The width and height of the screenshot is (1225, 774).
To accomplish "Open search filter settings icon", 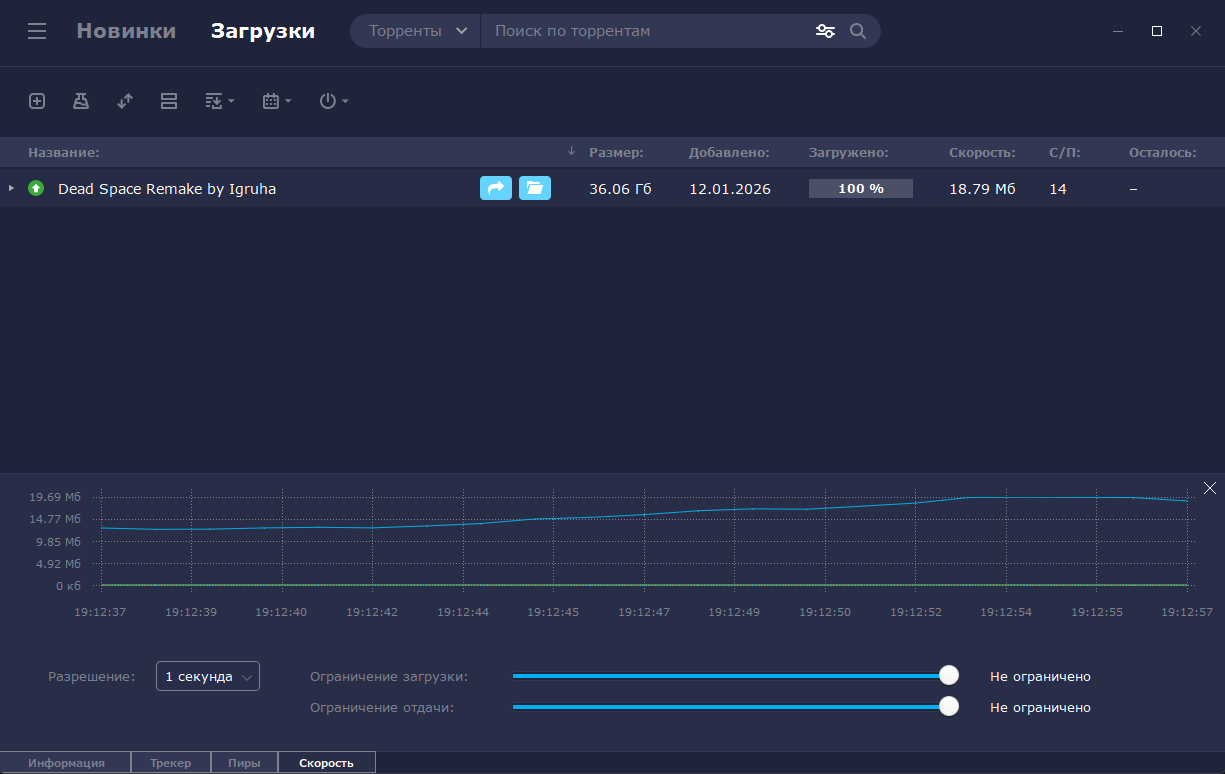I will 825,31.
